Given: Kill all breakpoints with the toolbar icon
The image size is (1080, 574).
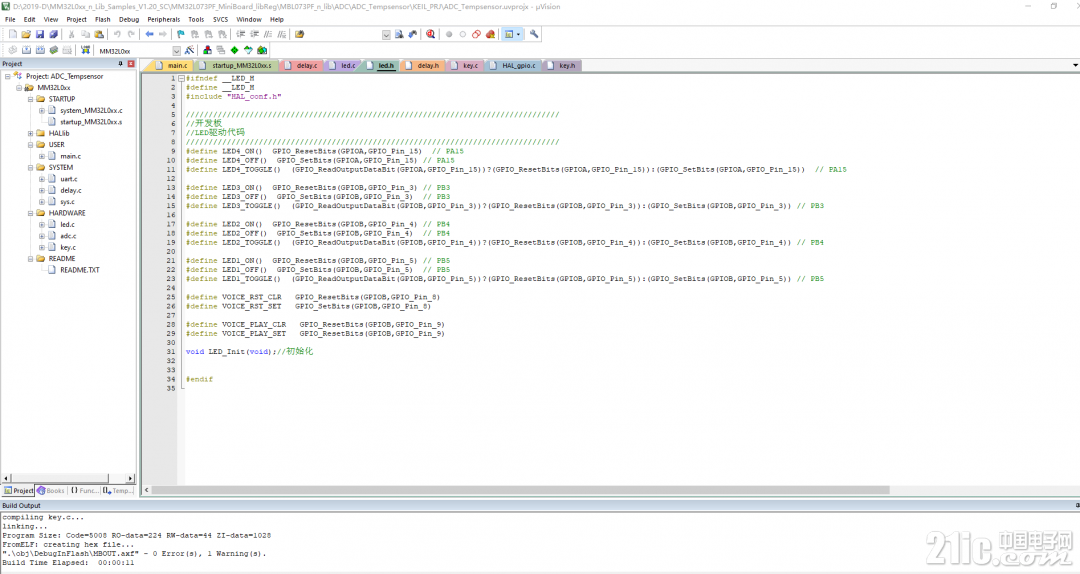Looking at the screenshot, I should (490, 34).
